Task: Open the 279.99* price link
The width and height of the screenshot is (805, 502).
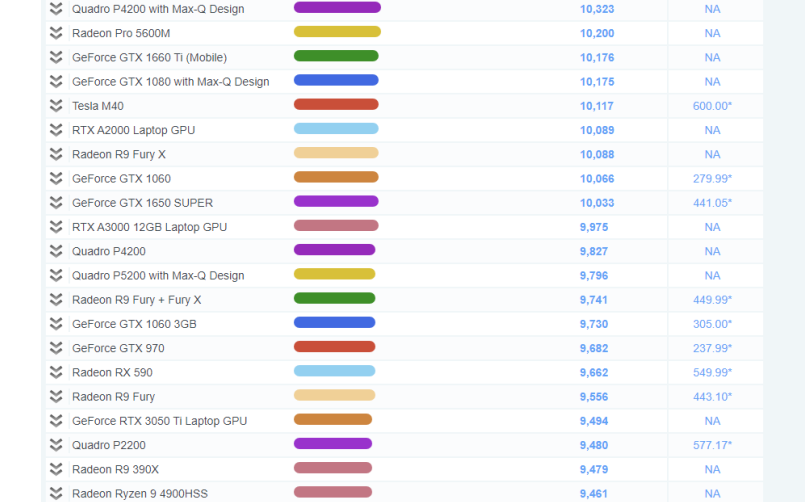Action: click(712, 179)
